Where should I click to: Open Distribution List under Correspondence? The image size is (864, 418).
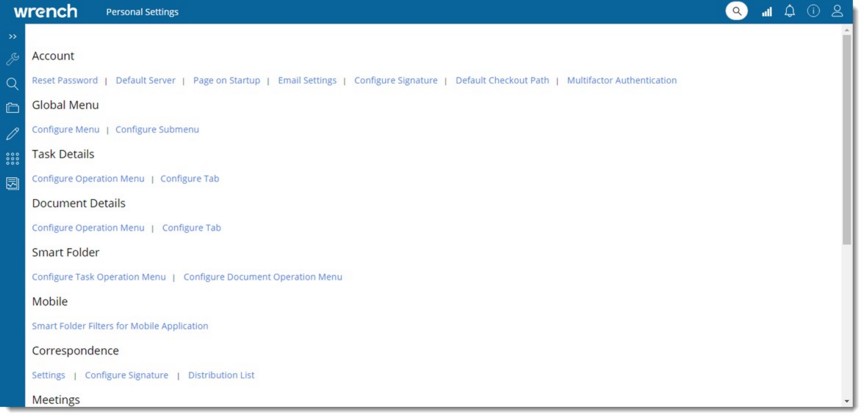[x=221, y=375]
